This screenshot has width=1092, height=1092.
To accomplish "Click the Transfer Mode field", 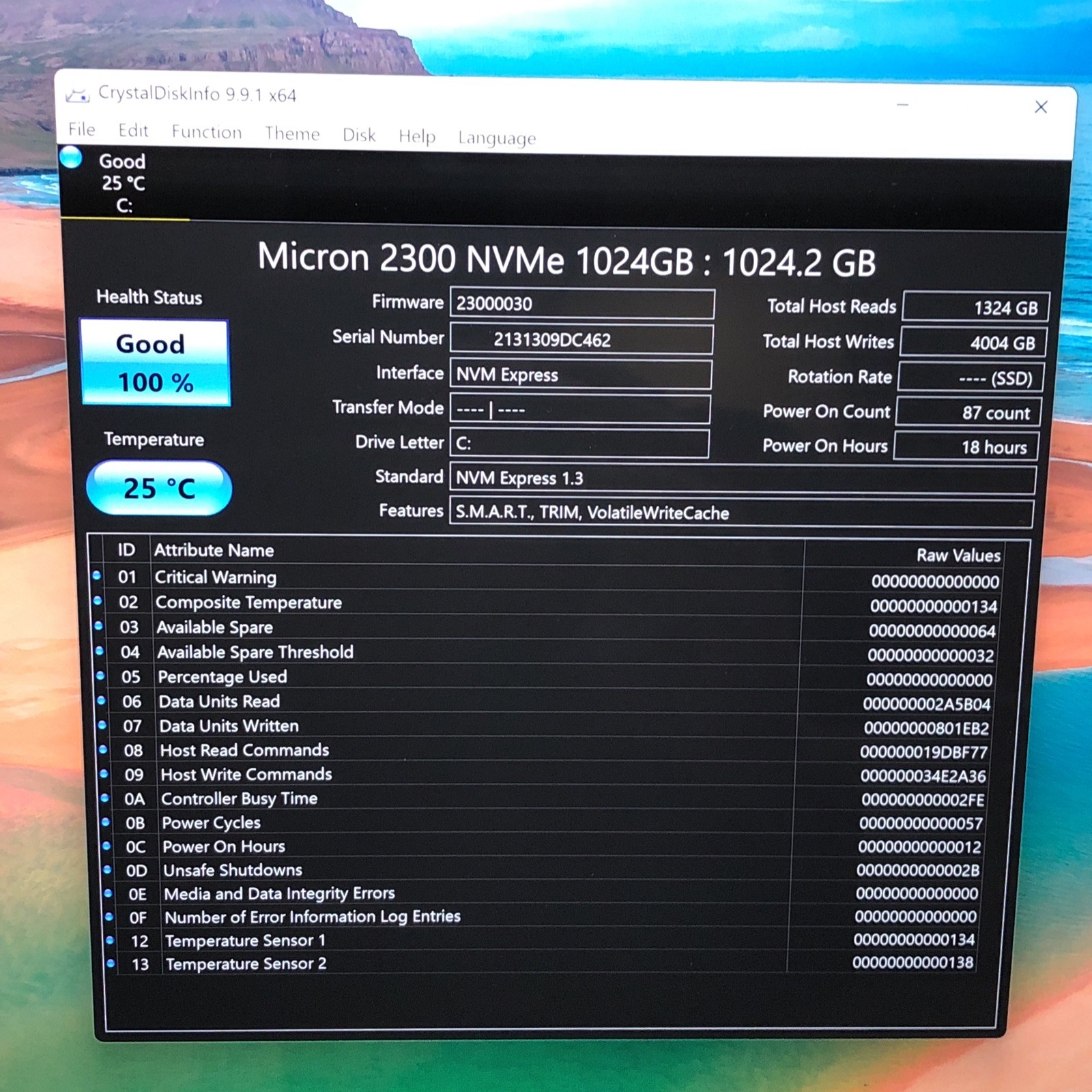I will click(579, 409).
